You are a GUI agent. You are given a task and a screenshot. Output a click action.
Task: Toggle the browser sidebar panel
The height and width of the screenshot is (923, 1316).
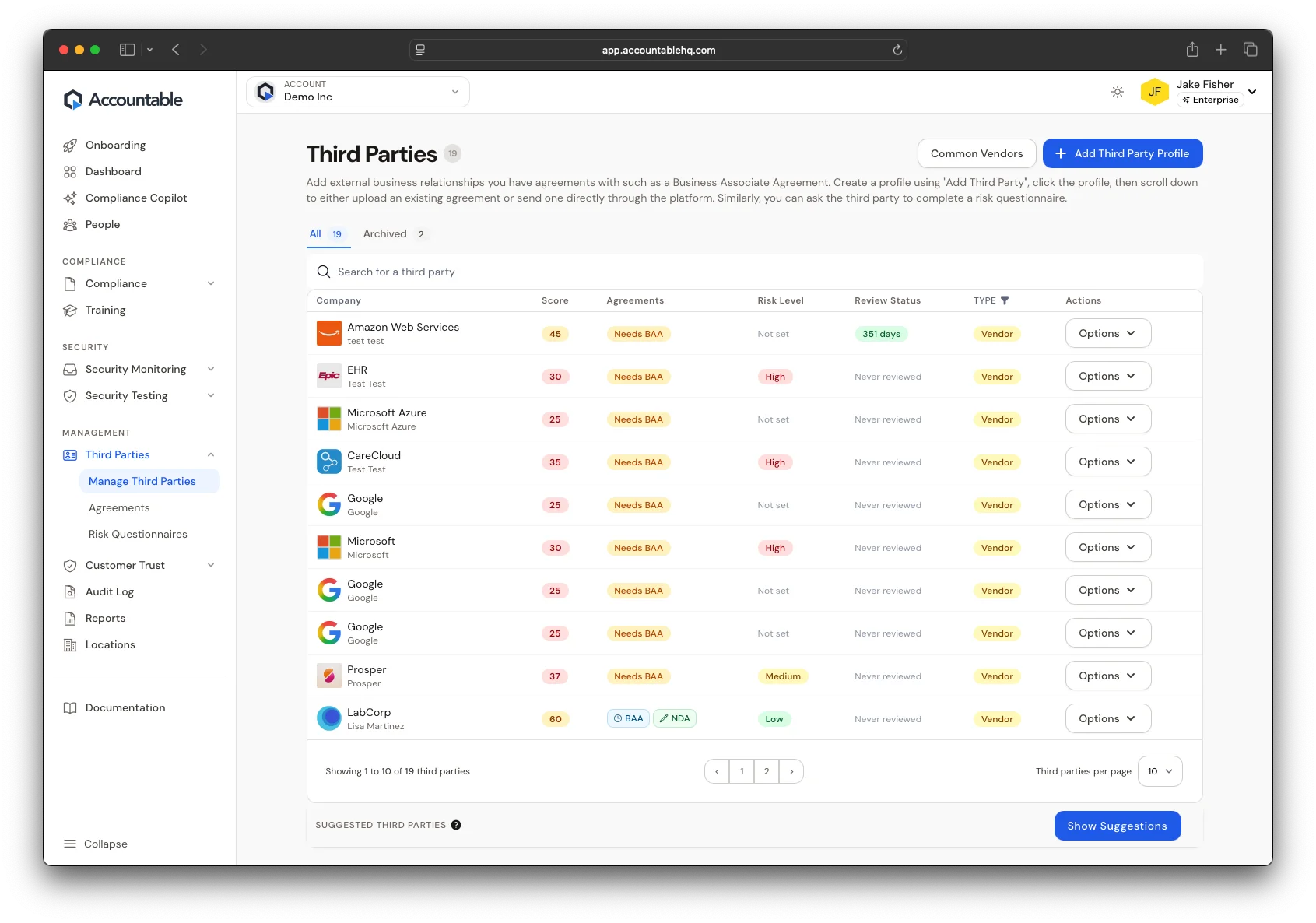128,50
